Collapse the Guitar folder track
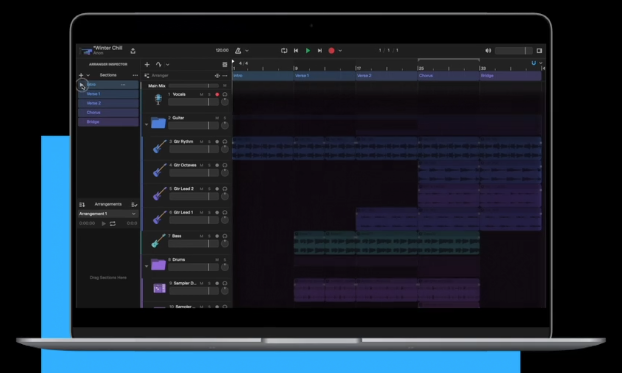The image size is (622, 373). (x=146, y=124)
